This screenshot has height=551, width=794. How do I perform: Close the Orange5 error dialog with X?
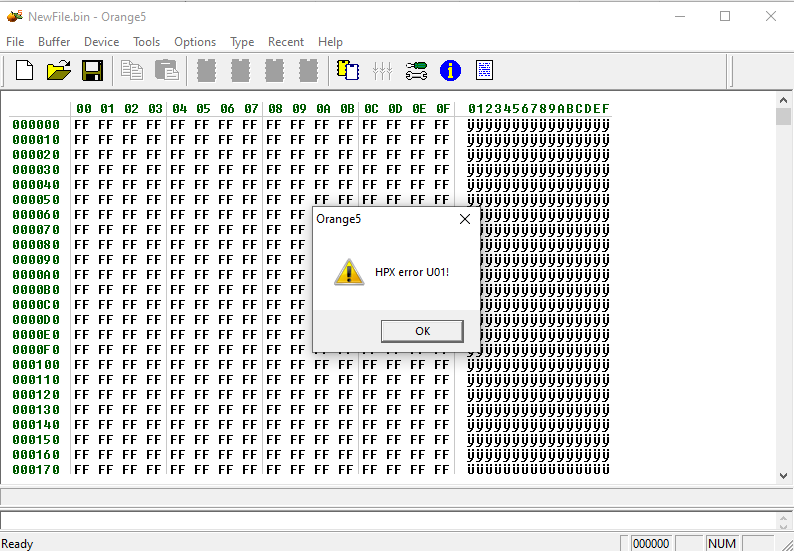pos(465,219)
